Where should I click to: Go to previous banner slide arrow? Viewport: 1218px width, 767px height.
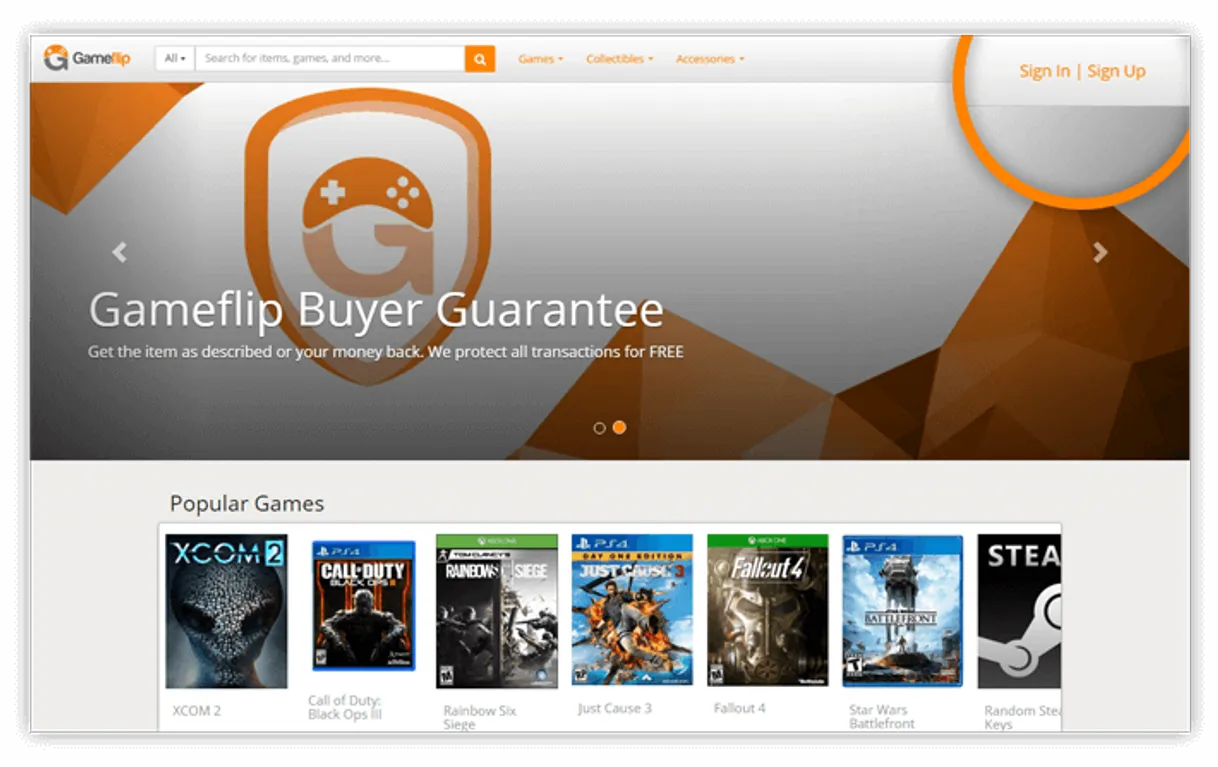click(x=120, y=252)
